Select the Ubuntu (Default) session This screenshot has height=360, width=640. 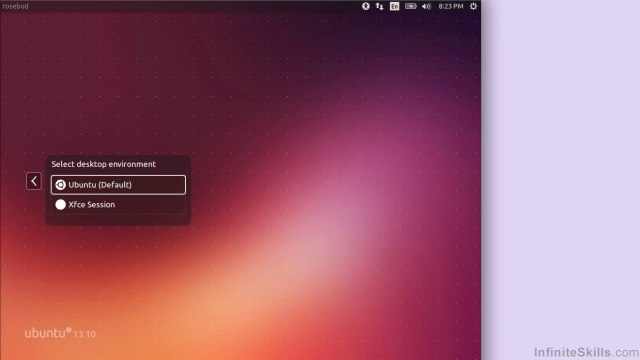pos(118,185)
